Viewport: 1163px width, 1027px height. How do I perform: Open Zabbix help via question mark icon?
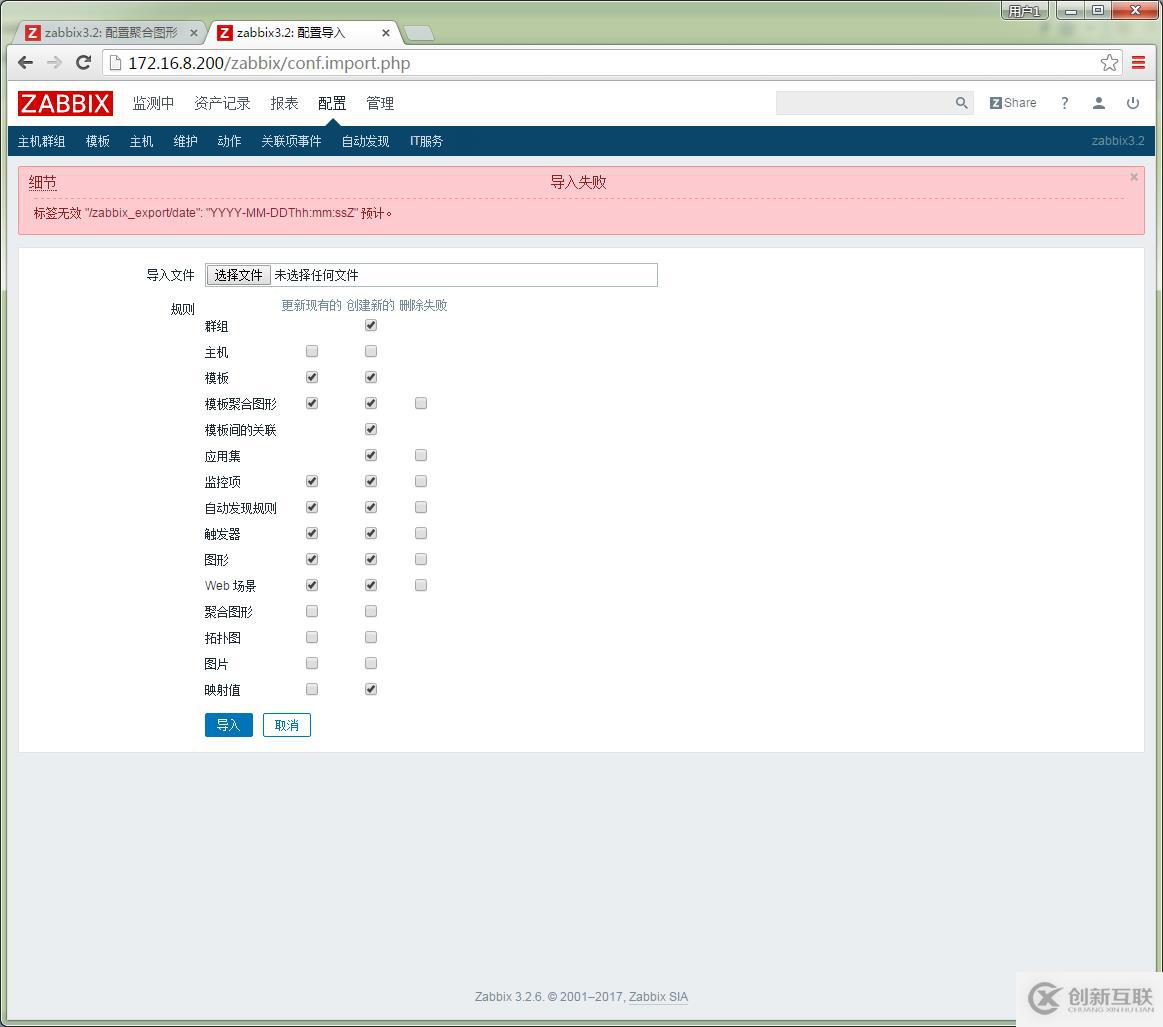[1064, 103]
